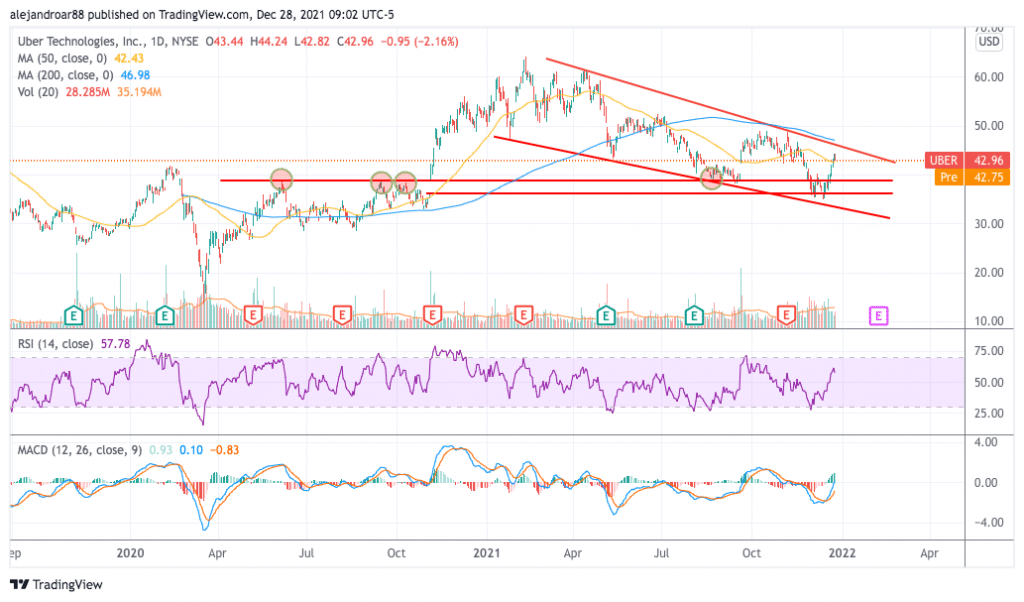
Task: Click the 1D interval in the legend
Action: coord(157,41)
